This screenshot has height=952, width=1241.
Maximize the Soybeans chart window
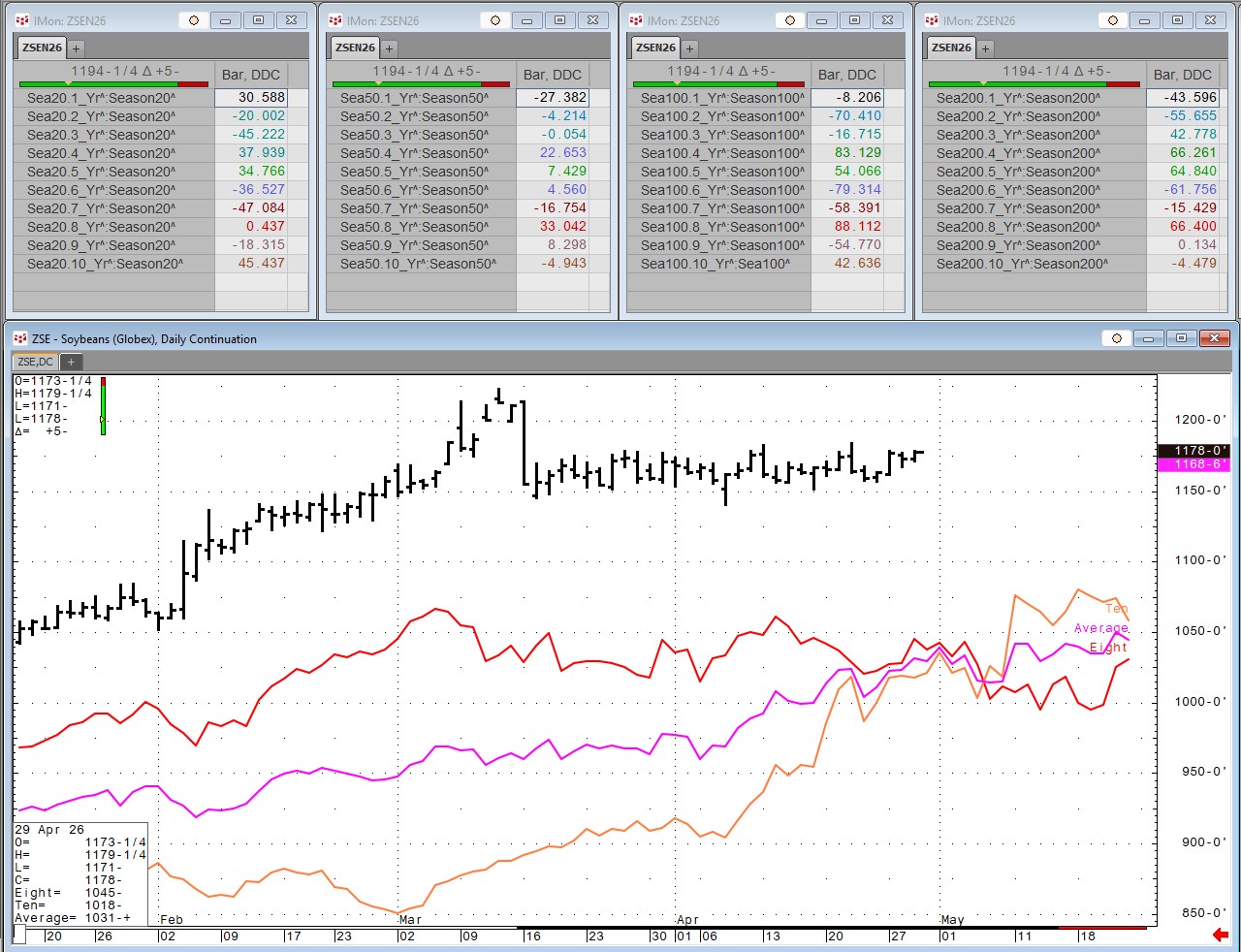[1181, 338]
